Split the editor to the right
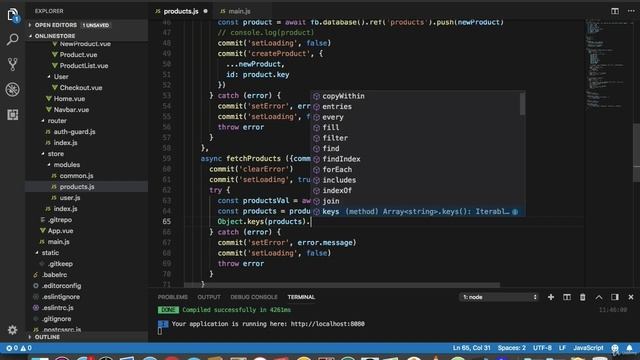640x360 pixels. 615,11
